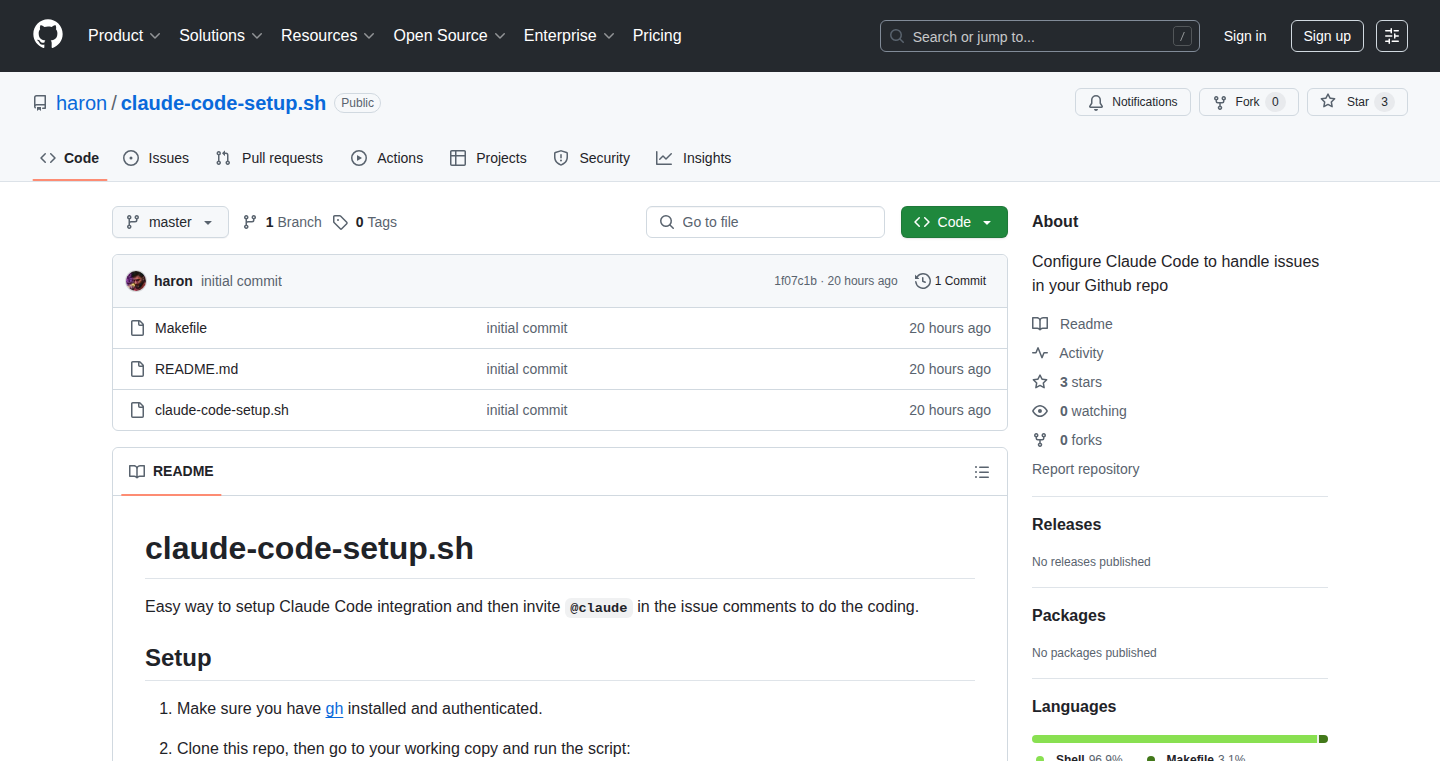Open the gh link in Setup instructions
Viewport: 1440px width, 761px height.
[334, 708]
